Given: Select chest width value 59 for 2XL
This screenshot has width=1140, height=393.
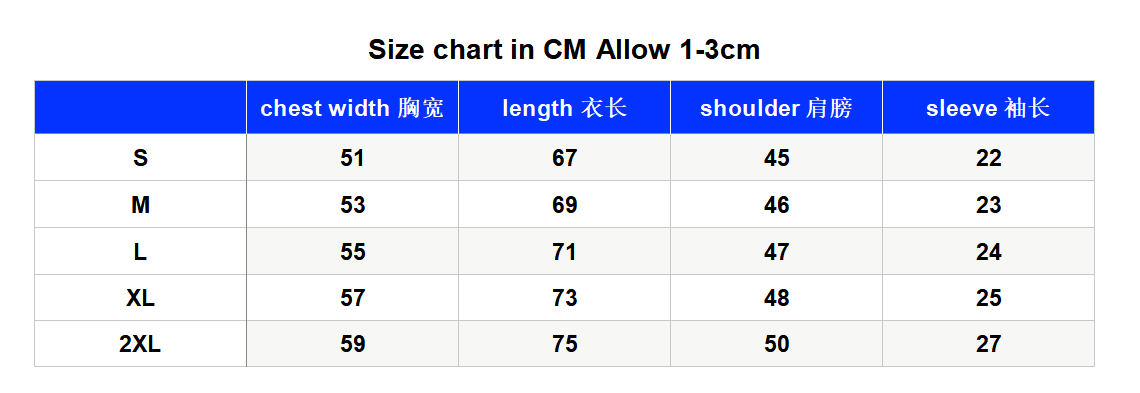Looking at the screenshot, I should click(x=353, y=344).
